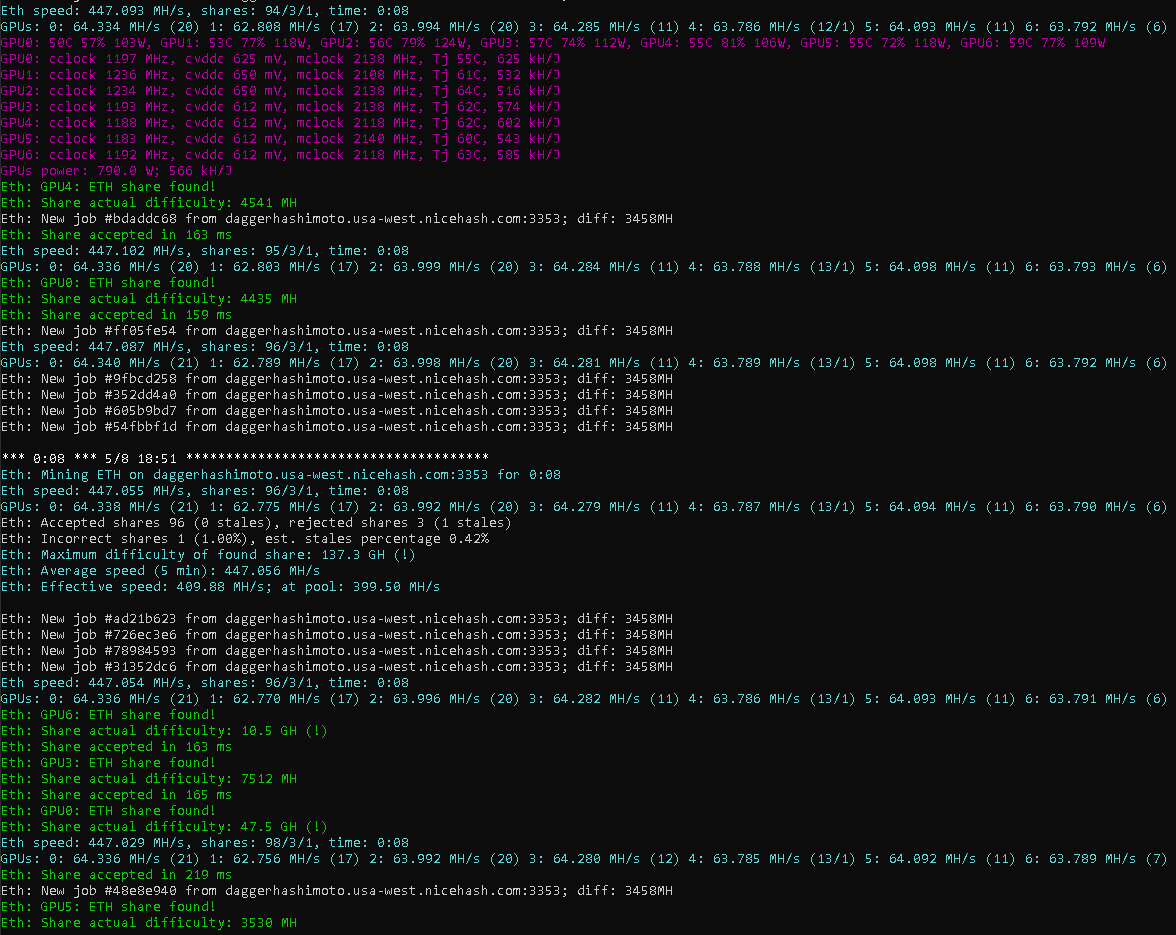The image size is (1176, 935).
Task: Select the New job #726ec3e6 line
Action: click(337, 634)
